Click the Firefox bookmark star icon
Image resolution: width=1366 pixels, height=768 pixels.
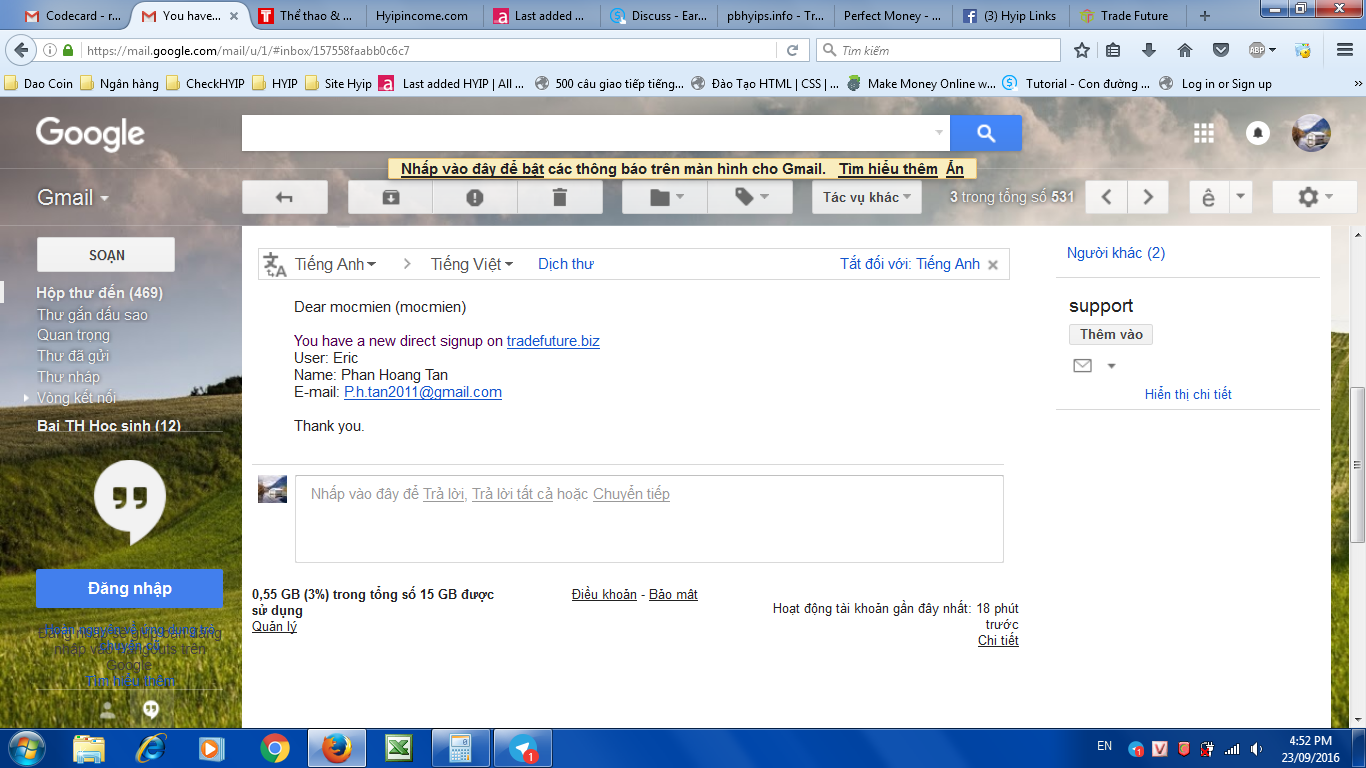1081,50
